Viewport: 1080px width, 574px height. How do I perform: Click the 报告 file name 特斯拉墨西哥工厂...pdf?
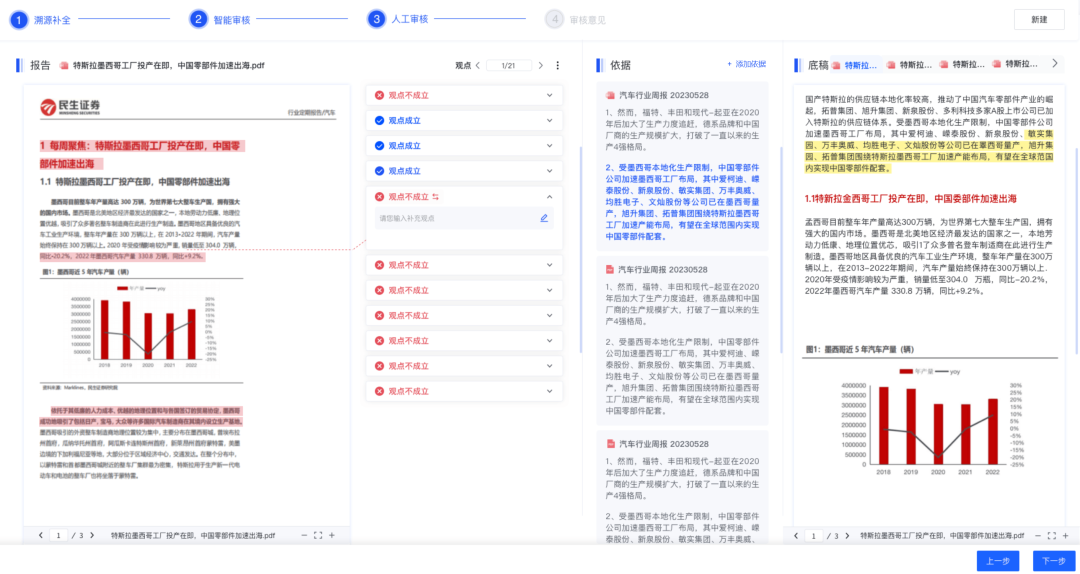point(169,65)
